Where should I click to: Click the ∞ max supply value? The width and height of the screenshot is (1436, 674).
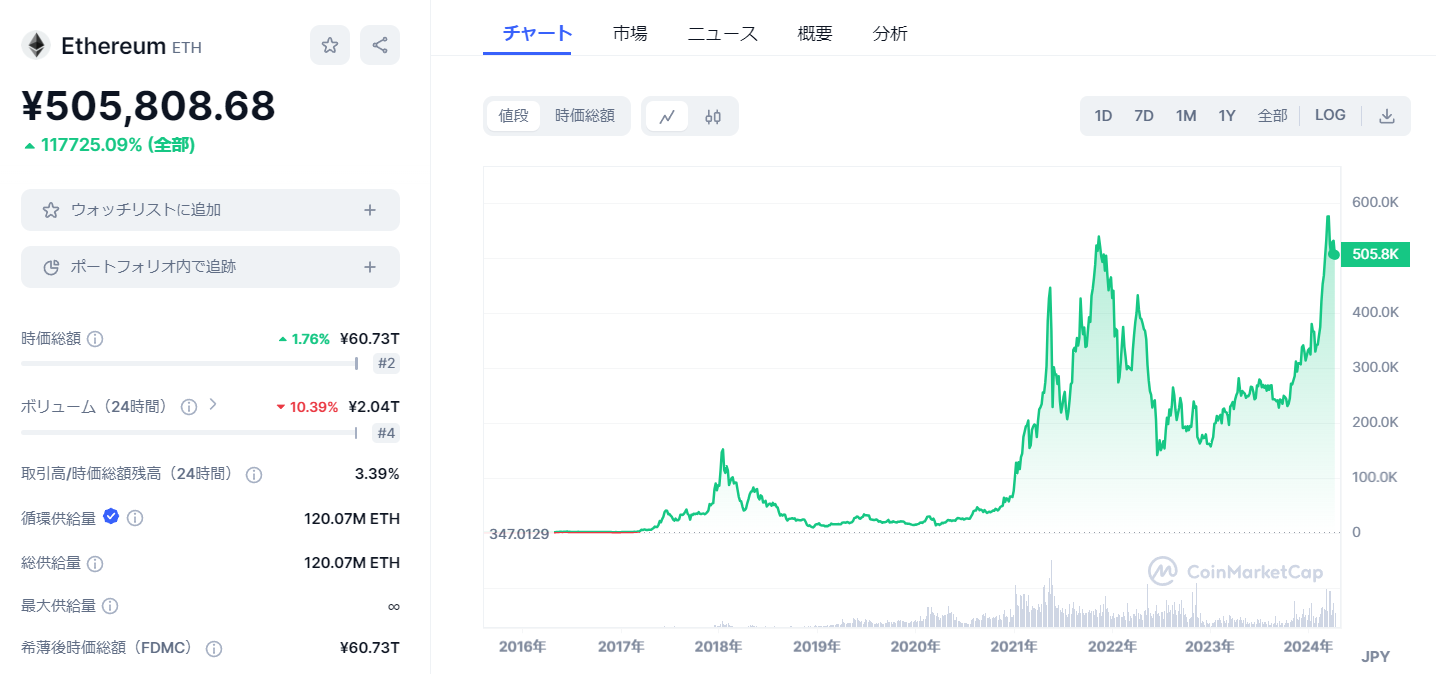click(394, 606)
